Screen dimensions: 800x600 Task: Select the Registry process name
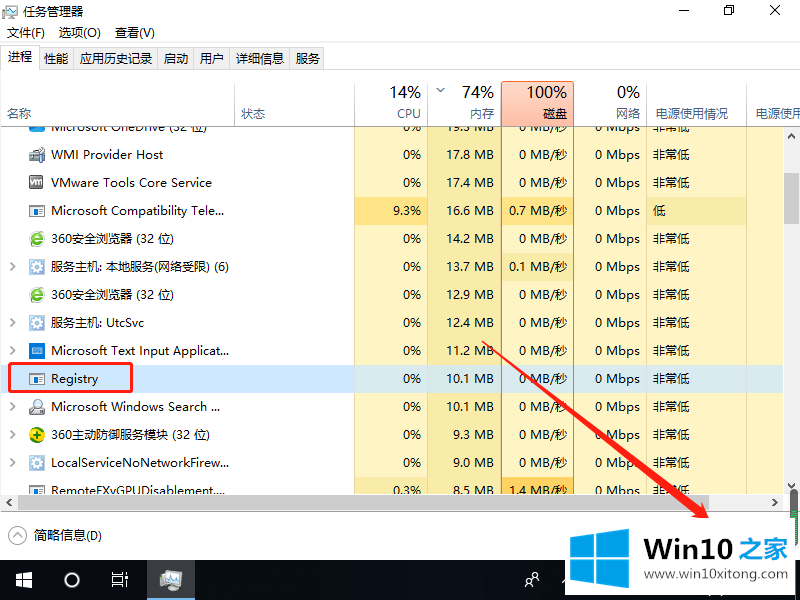pos(74,379)
